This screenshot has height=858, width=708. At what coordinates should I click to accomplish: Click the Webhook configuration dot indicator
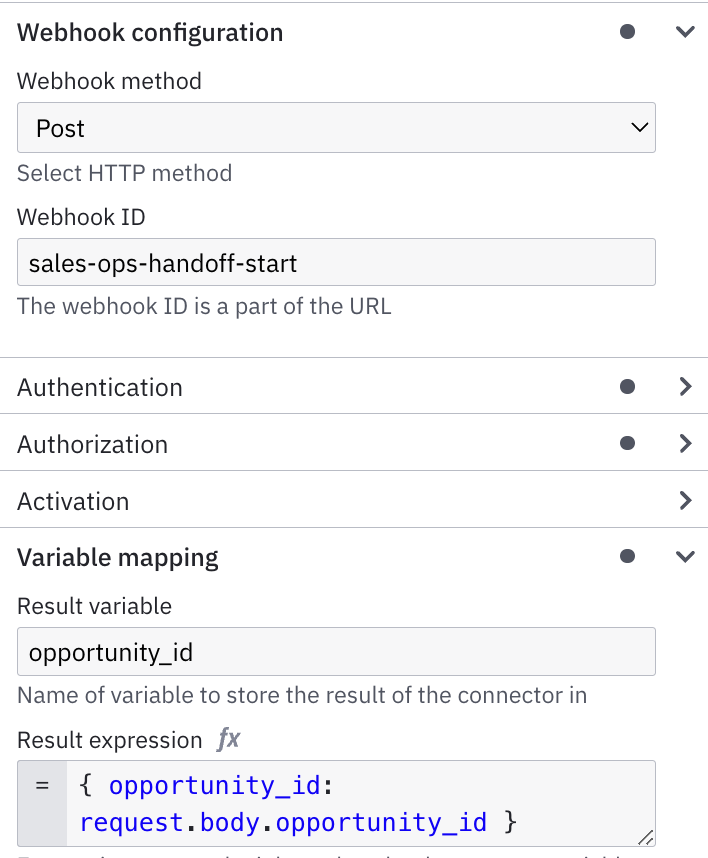[627, 32]
